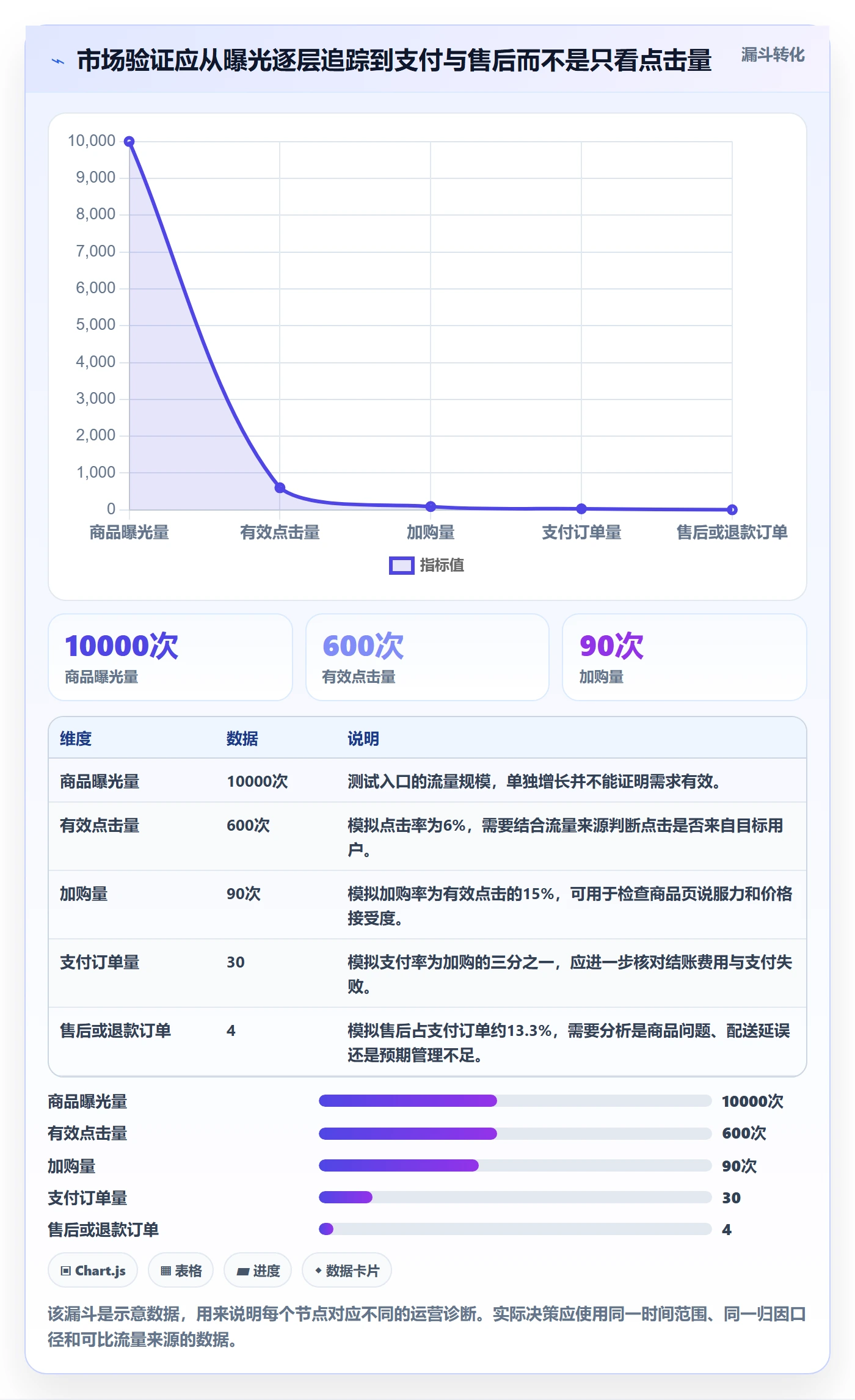The image size is (855, 1400).
Task: Click the chart title heading text
Action: click(395, 60)
